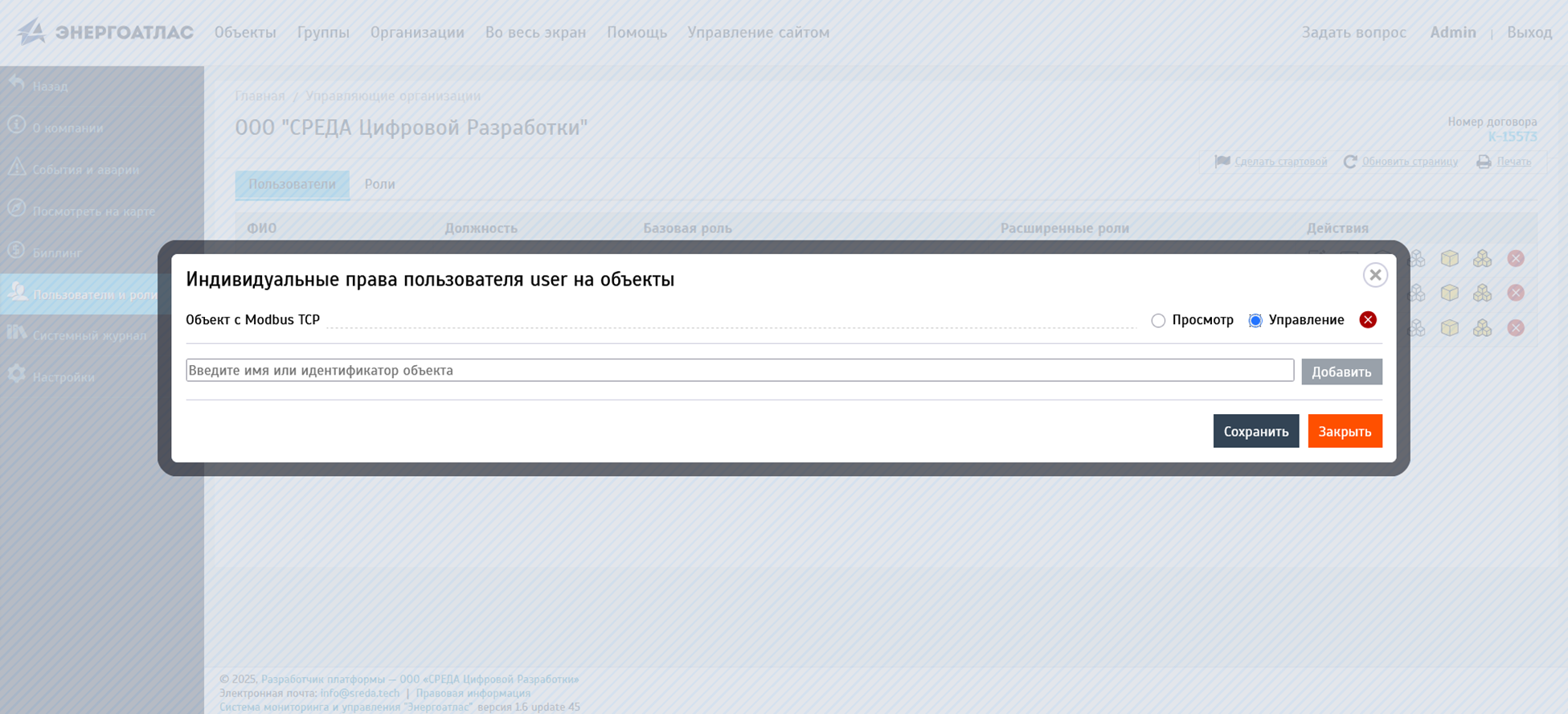Click the object name input field
Viewport: 1568px width, 714px height.
click(739, 371)
